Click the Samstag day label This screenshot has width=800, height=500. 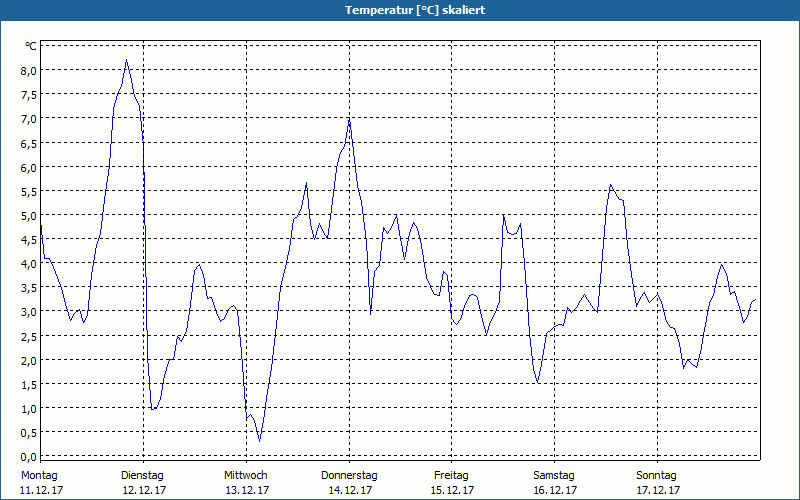pyautogui.click(x=554, y=475)
